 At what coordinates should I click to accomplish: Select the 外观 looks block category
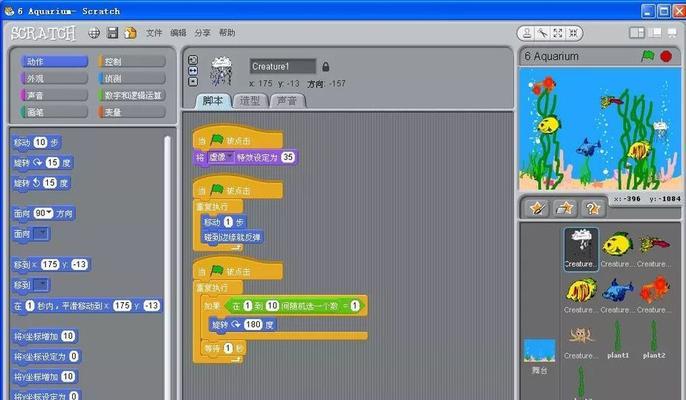pos(54,79)
